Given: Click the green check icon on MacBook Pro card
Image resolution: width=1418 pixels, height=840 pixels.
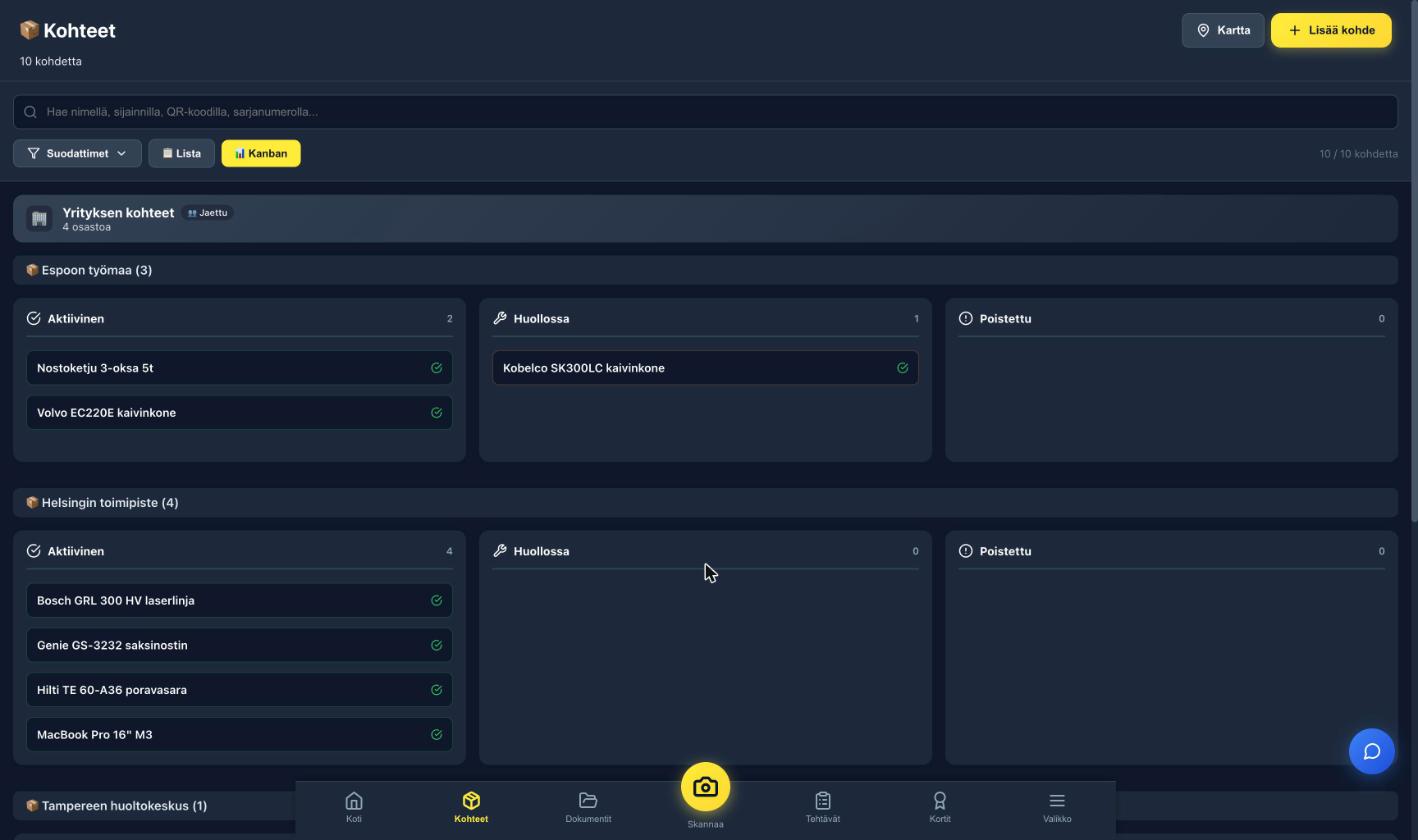Looking at the screenshot, I should point(436,735).
